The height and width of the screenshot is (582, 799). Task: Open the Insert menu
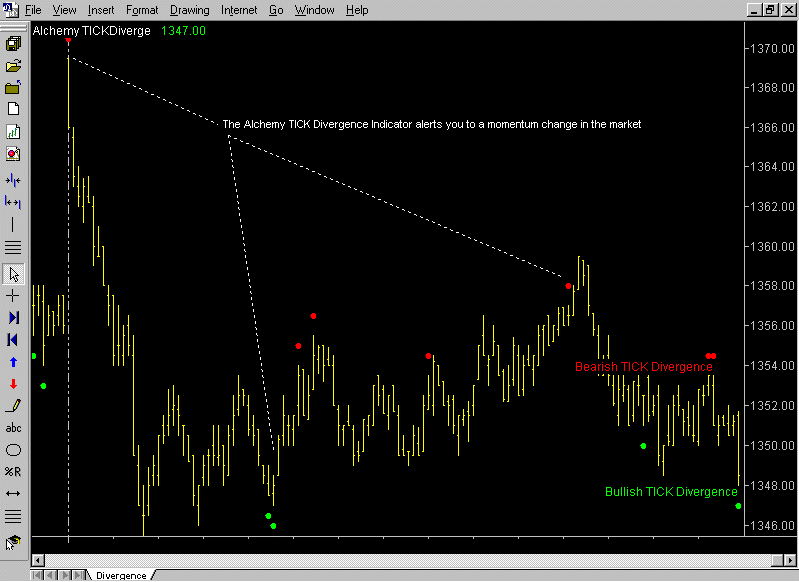tap(101, 10)
